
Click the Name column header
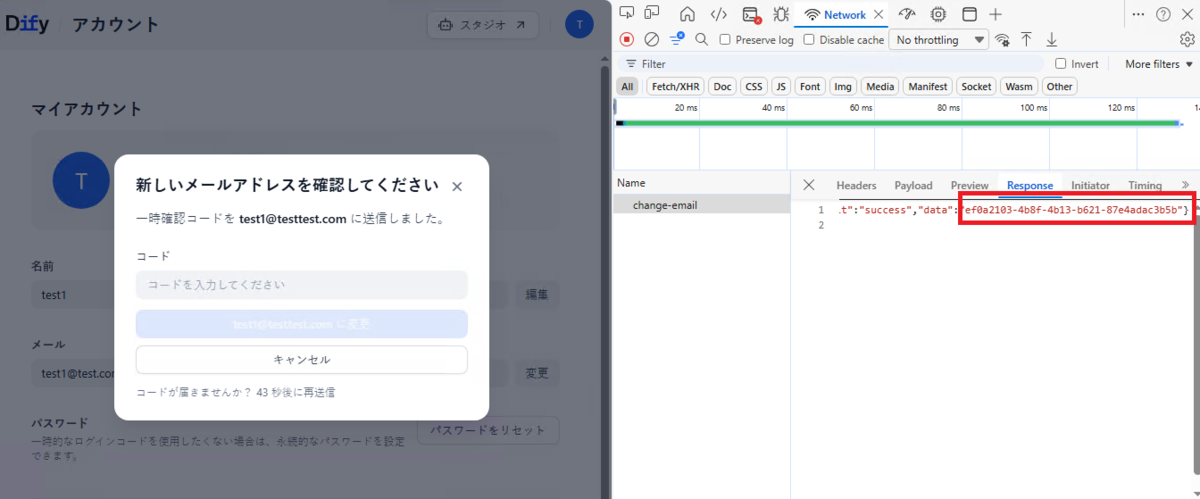click(701, 183)
